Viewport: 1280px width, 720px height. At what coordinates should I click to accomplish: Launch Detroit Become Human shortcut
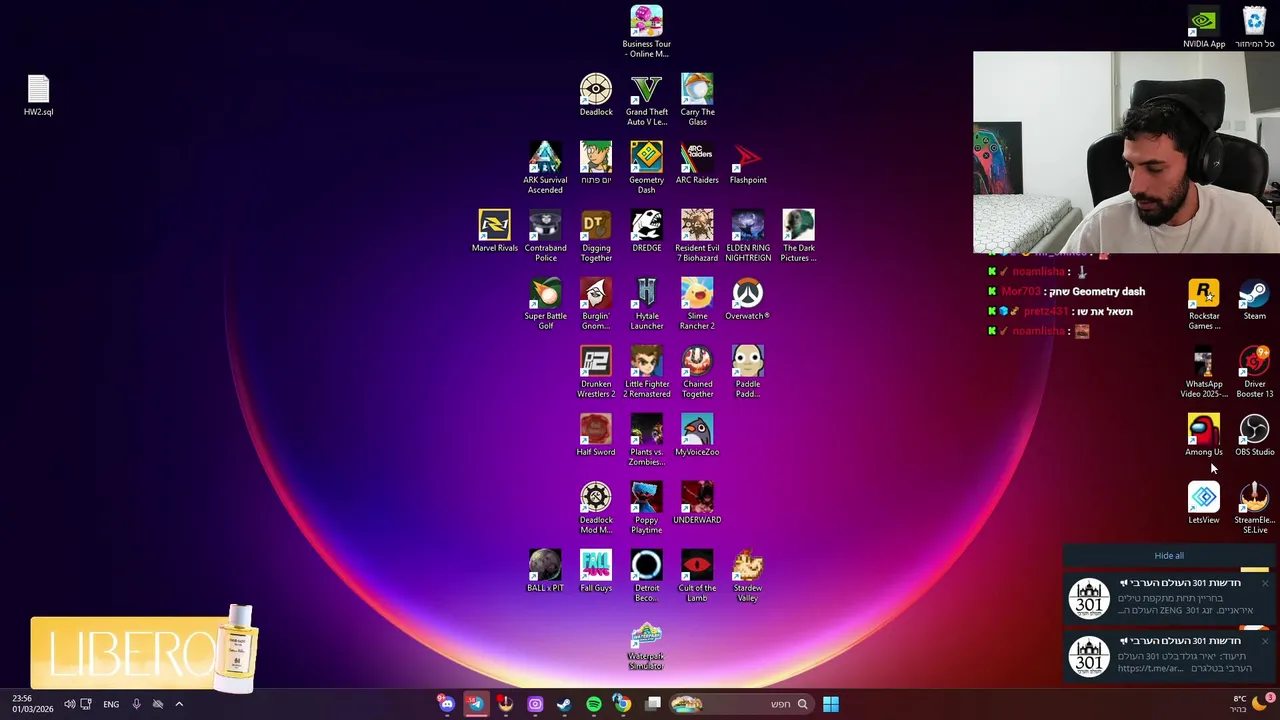[646, 575]
